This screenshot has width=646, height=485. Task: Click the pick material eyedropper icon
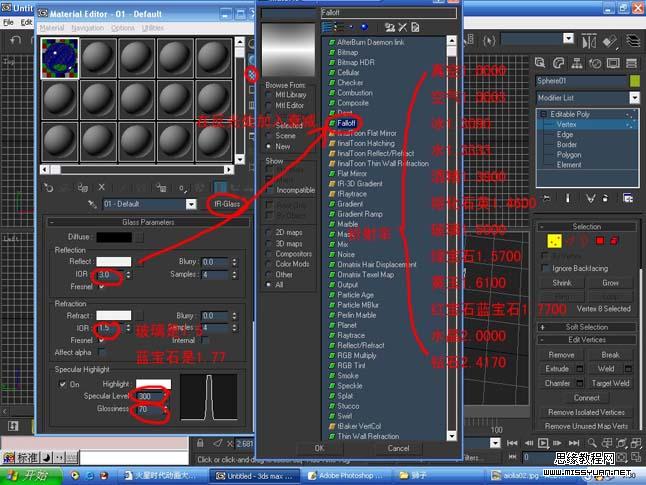point(92,204)
